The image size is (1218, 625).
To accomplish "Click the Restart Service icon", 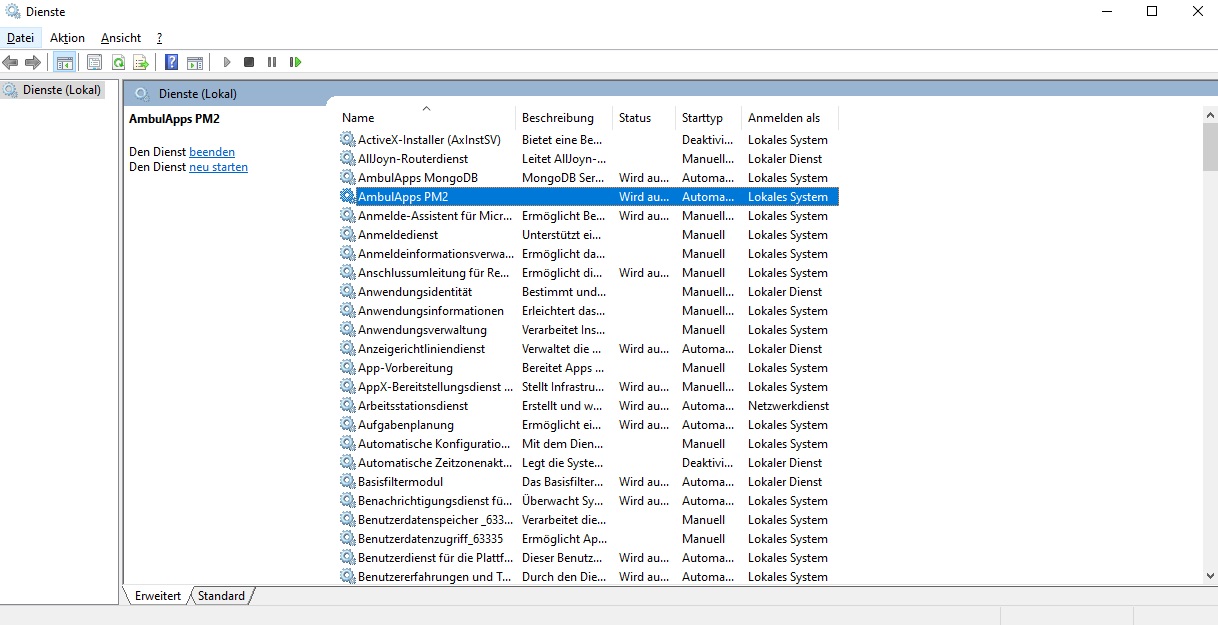I will click(295, 62).
